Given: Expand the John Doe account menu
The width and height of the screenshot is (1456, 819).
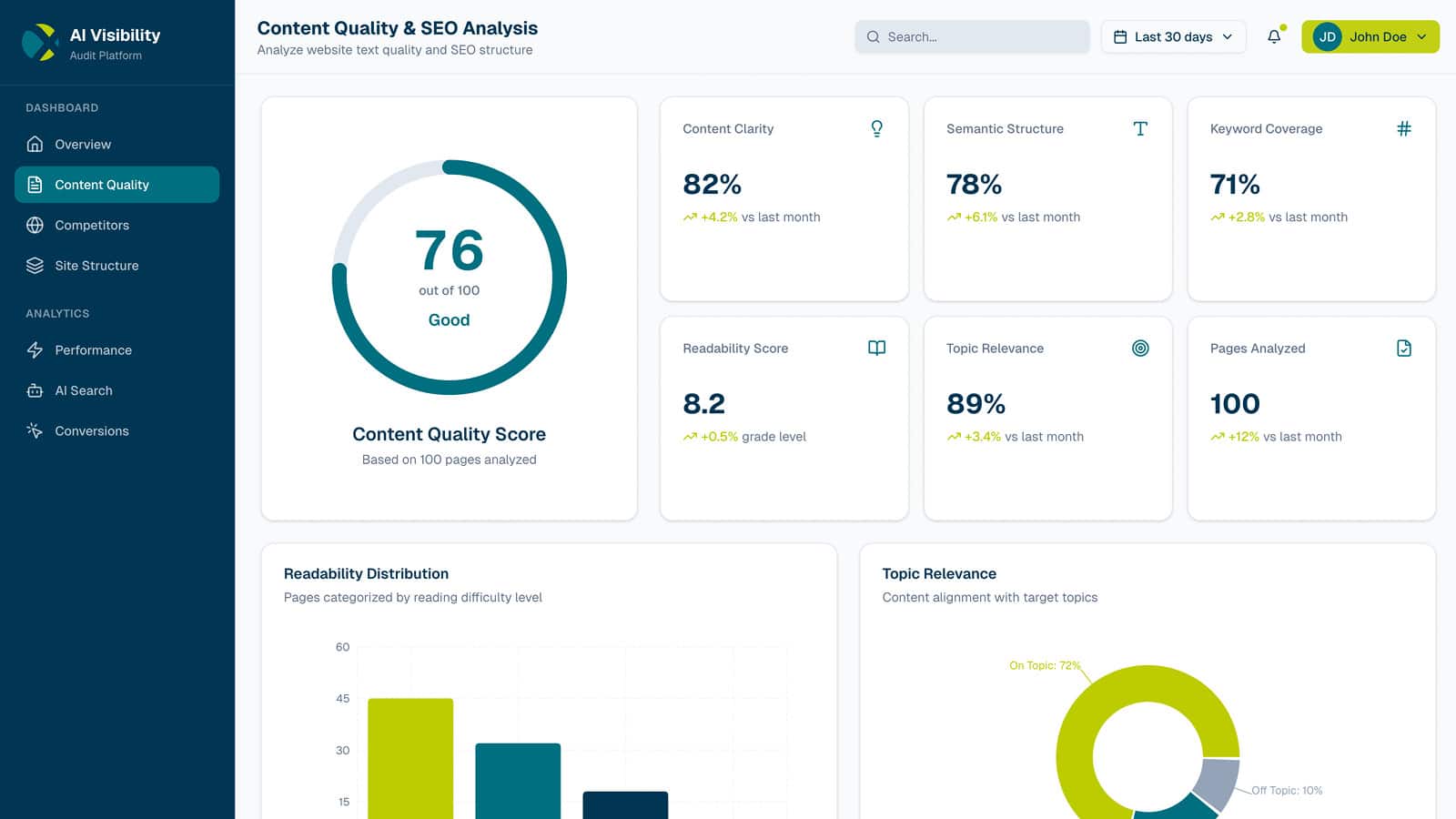Looking at the screenshot, I should pyautogui.click(x=1370, y=36).
